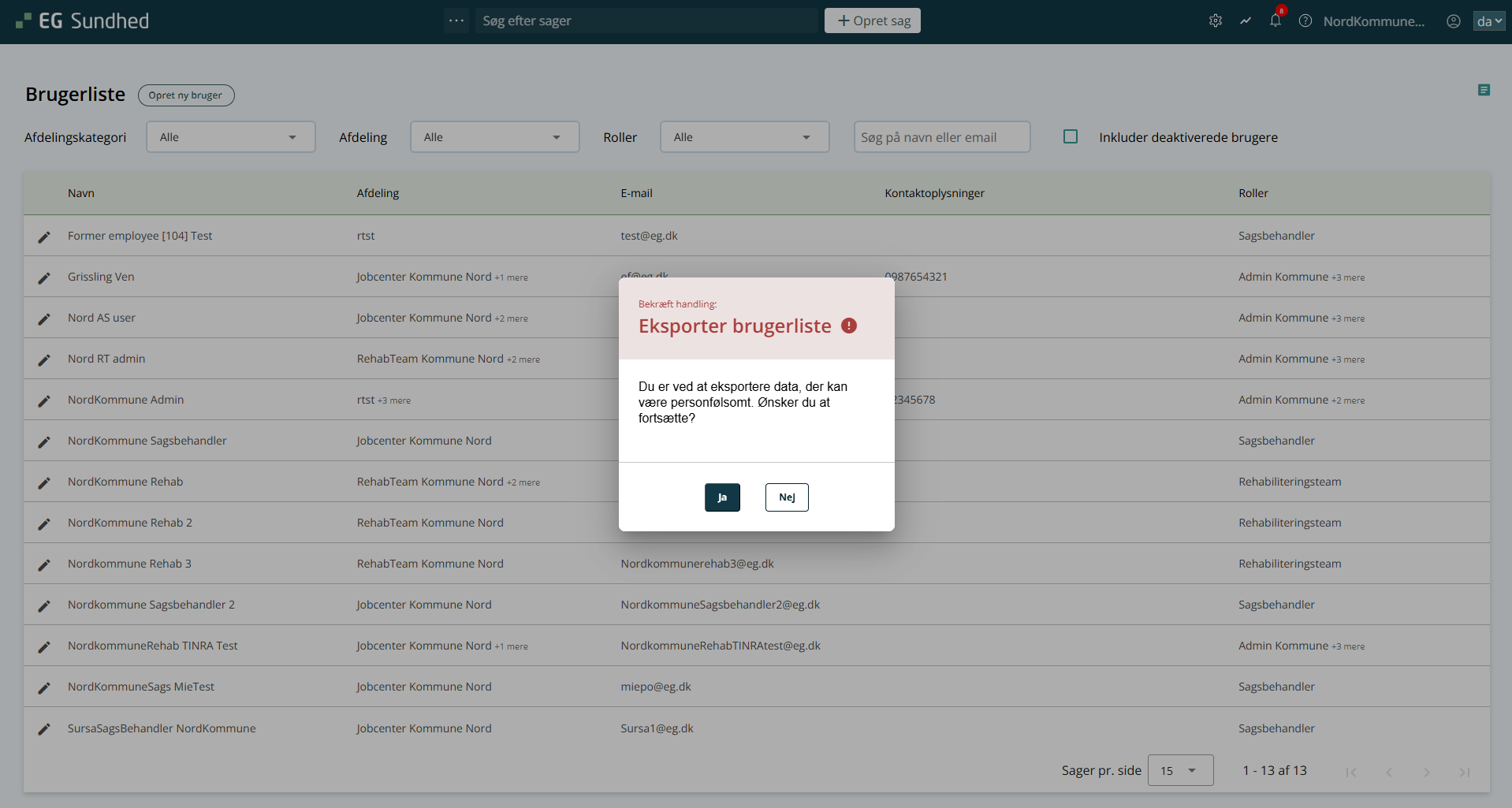Image resolution: width=1512 pixels, height=808 pixels.
Task: Open the NordKommune... account name
Action: pyautogui.click(x=1374, y=21)
